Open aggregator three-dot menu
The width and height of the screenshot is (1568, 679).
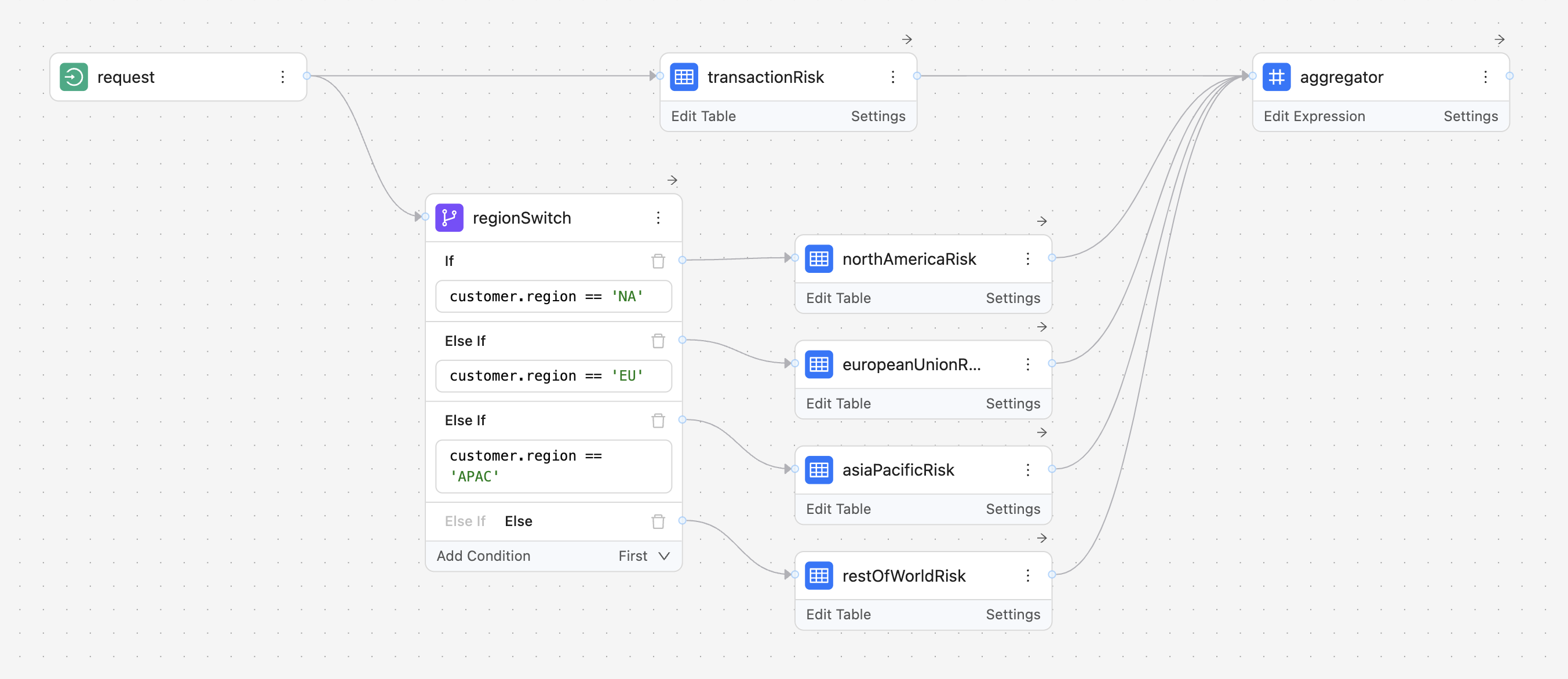1487,77
